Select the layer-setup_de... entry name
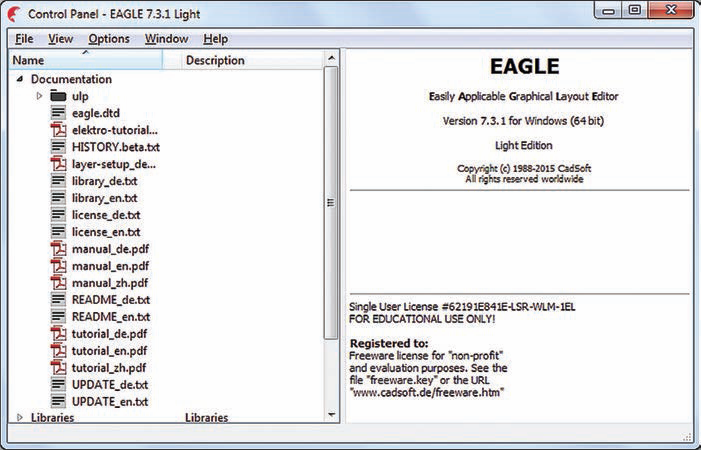 [x=114, y=164]
